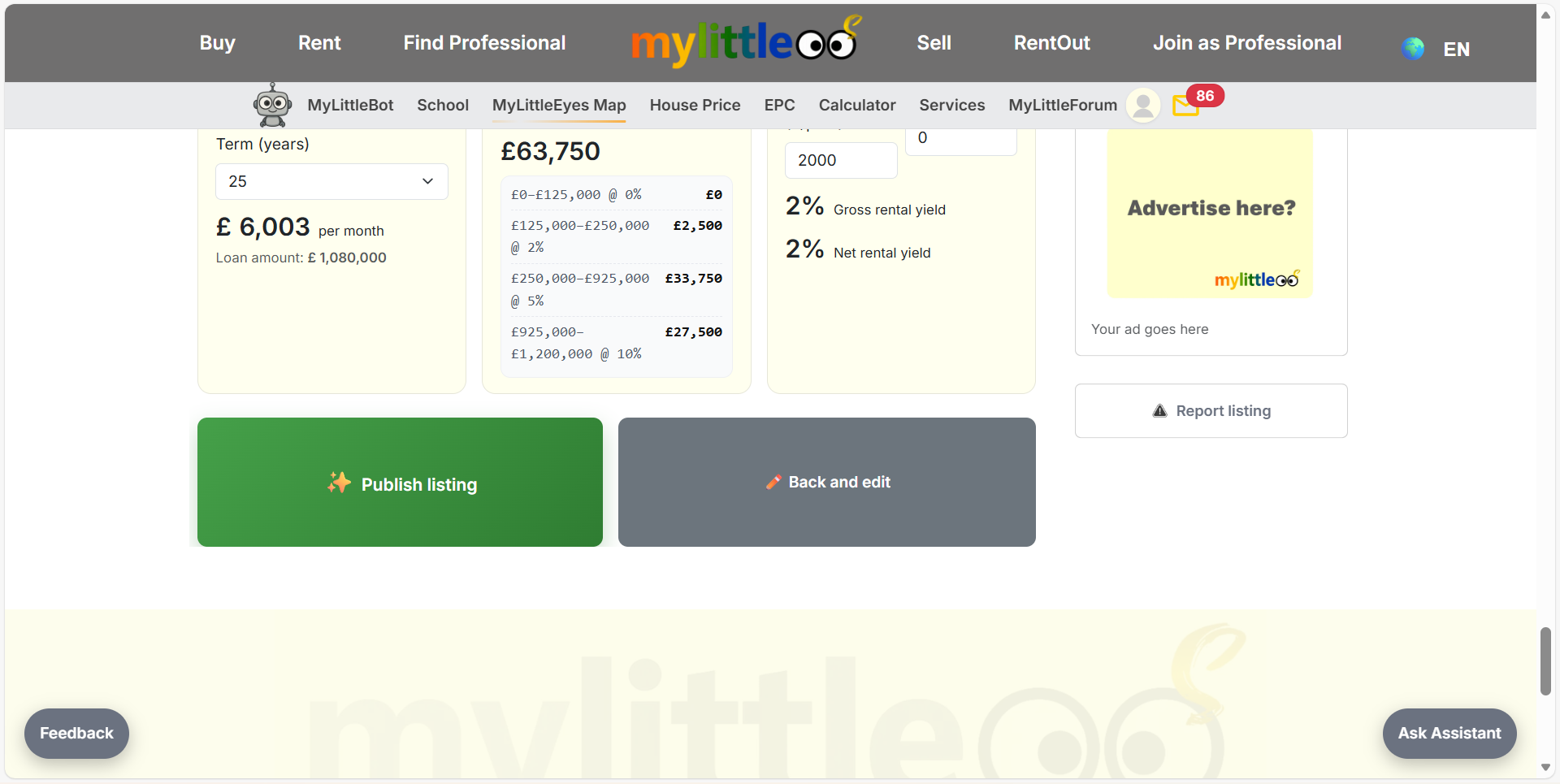Click the page vertical scrollbar thumb
This screenshot has height=784, width=1560.
point(1545,661)
